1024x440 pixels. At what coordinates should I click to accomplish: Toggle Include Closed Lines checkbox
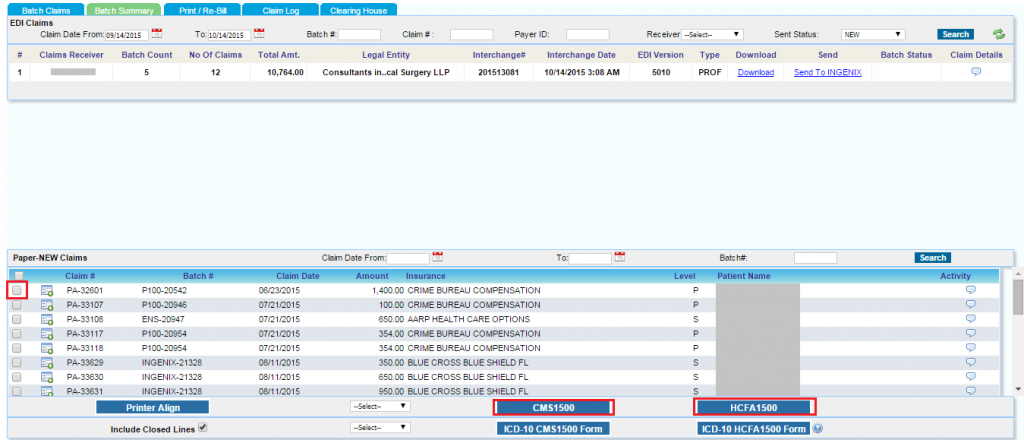tap(202, 428)
